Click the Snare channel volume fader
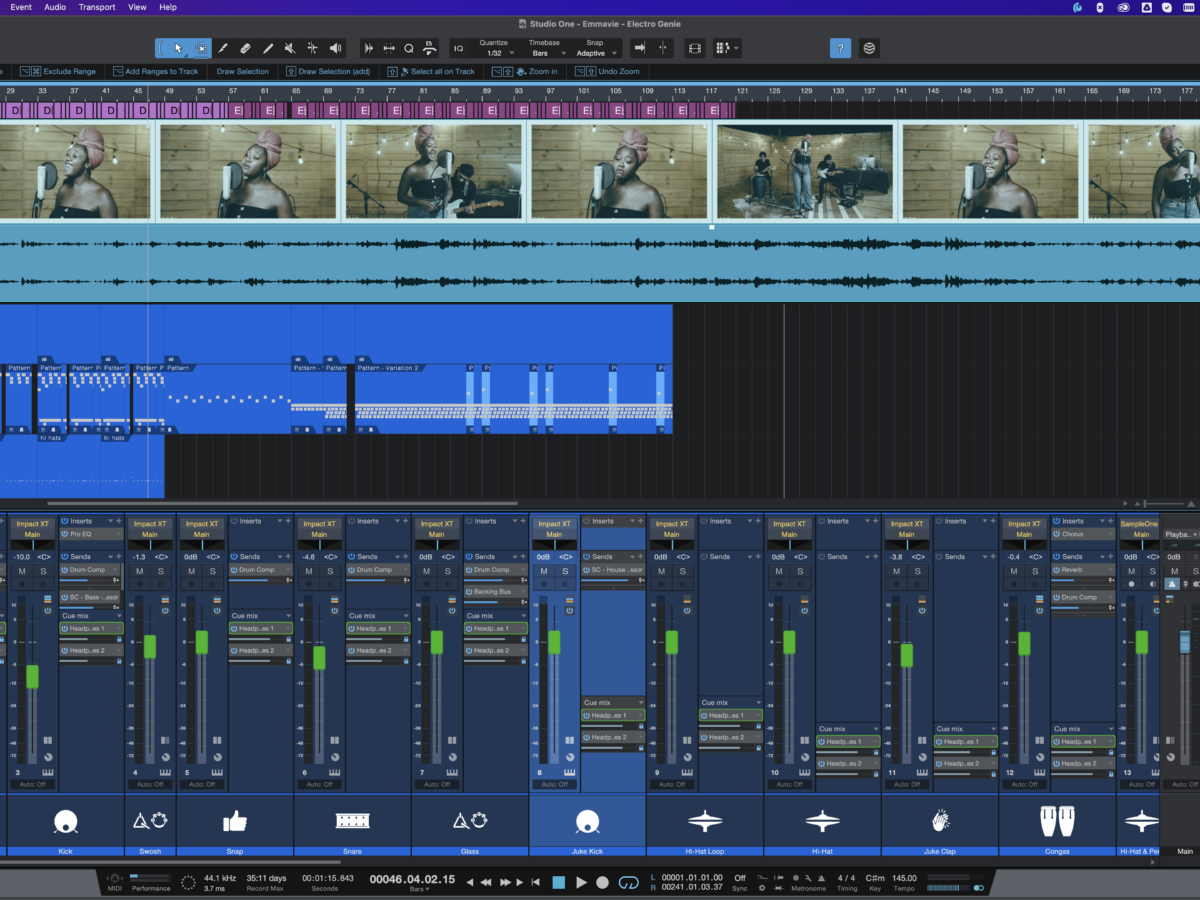Image resolution: width=1200 pixels, height=900 pixels. (x=319, y=657)
